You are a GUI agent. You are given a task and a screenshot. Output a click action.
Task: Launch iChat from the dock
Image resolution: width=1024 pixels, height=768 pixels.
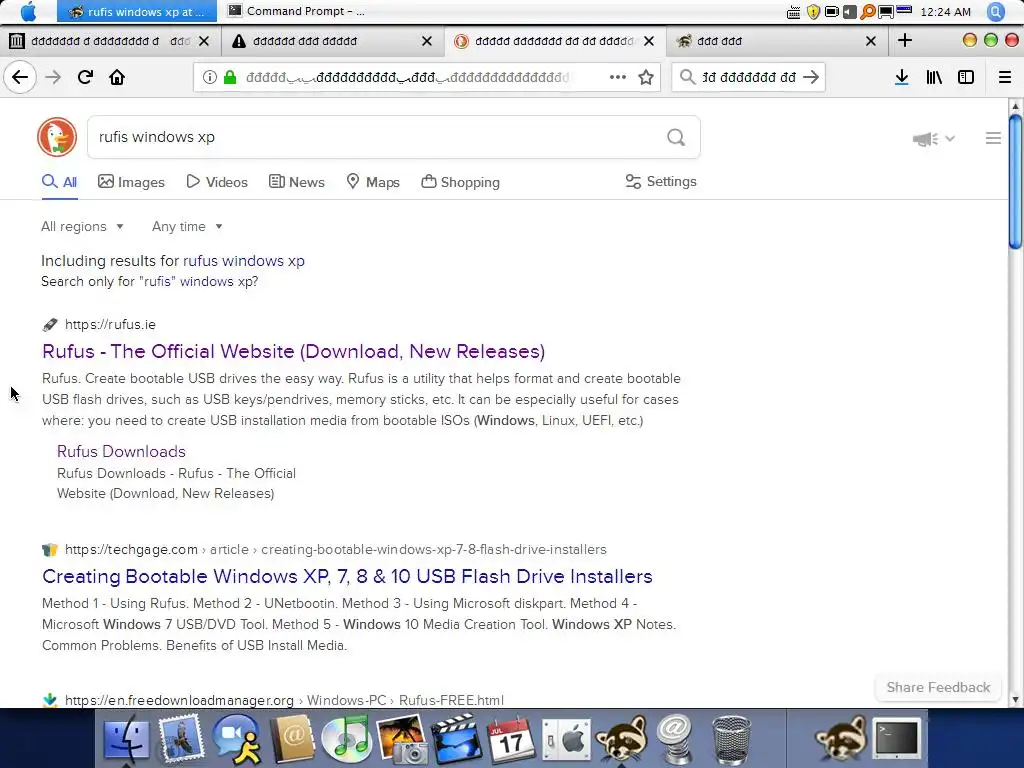pyautogui.click(x=236, y=739)
